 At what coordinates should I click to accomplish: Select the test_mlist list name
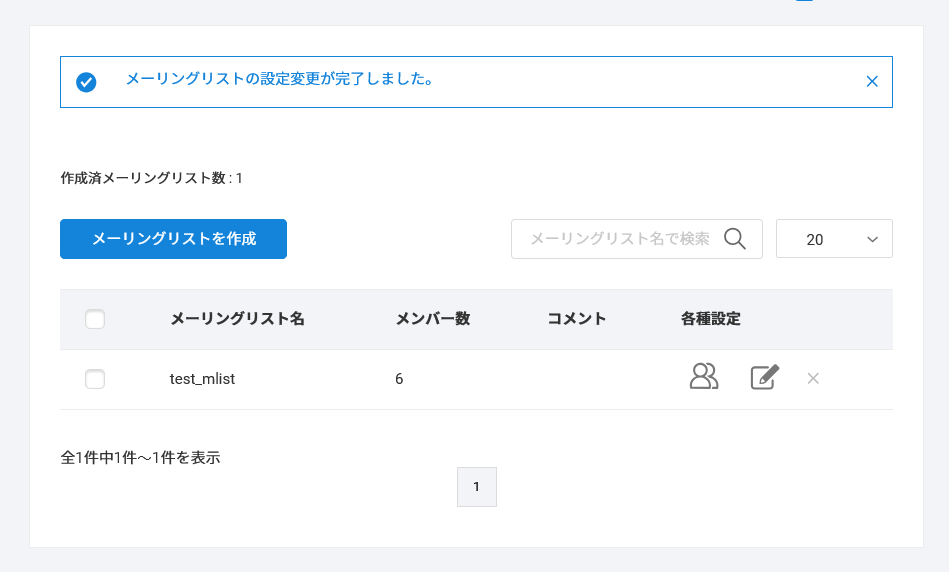[202, 379]
